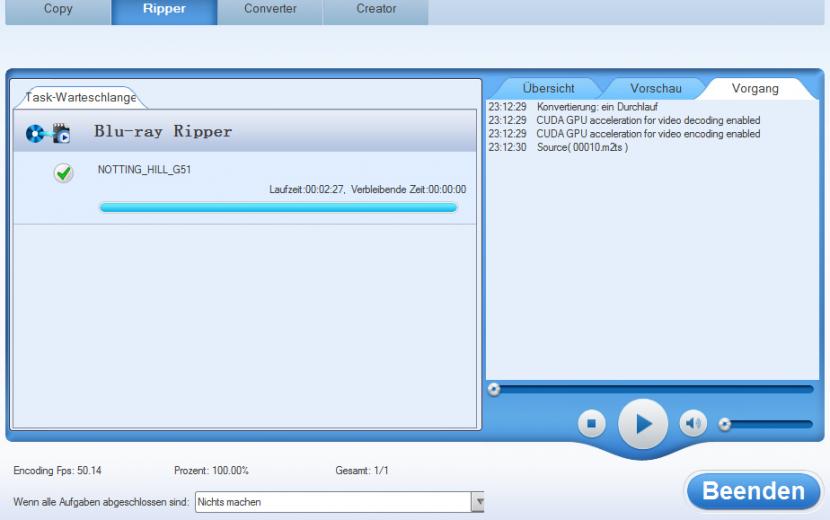Switch to the Ripper tab

[x=164, y=9]
